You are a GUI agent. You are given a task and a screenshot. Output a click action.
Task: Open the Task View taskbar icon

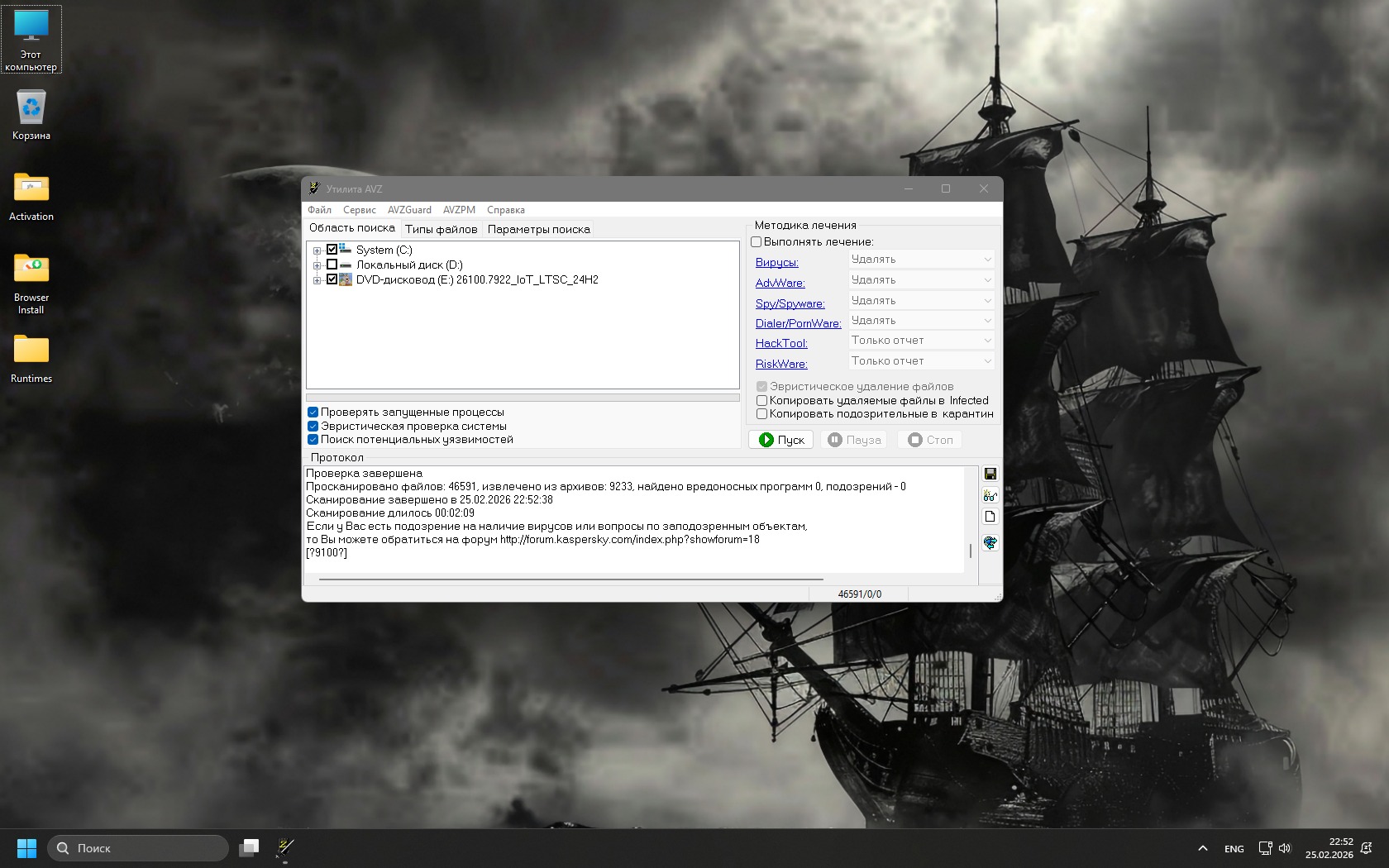click(x=249, y=847)
